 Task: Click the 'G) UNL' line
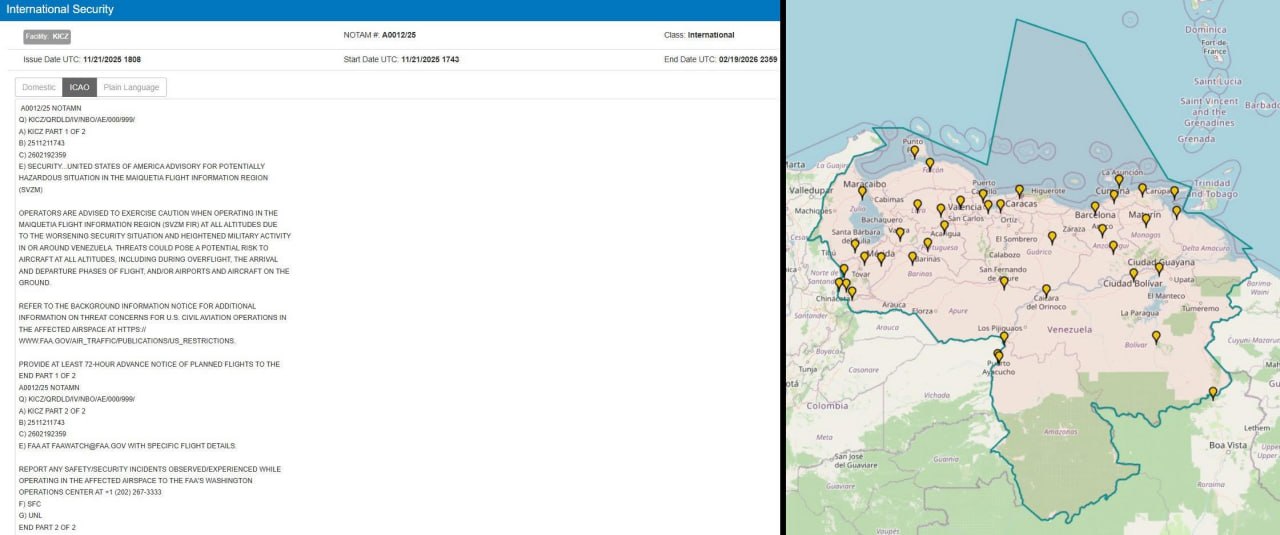30,516
